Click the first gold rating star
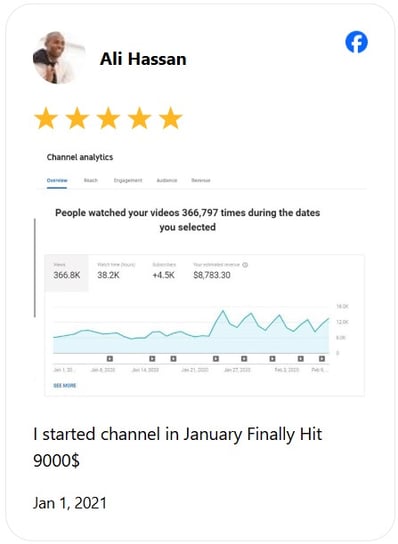398x544 pixels. pos(46,118)
